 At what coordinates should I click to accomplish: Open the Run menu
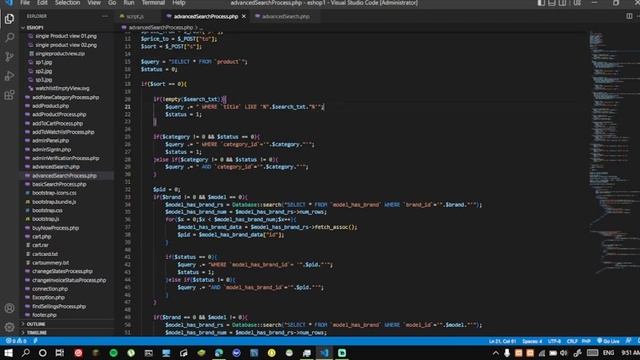click(129, 3)
